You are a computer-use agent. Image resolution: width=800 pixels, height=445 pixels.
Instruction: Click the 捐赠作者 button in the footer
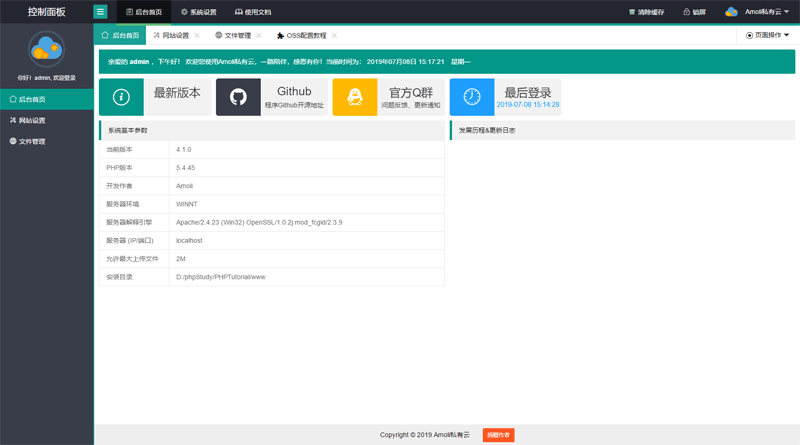[x=498, y=435]
